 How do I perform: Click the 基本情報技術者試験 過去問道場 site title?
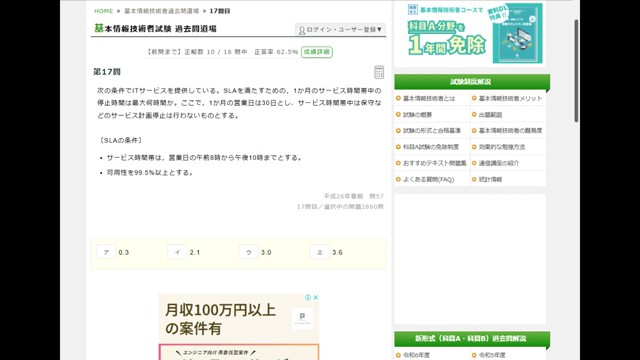point(155,29)
